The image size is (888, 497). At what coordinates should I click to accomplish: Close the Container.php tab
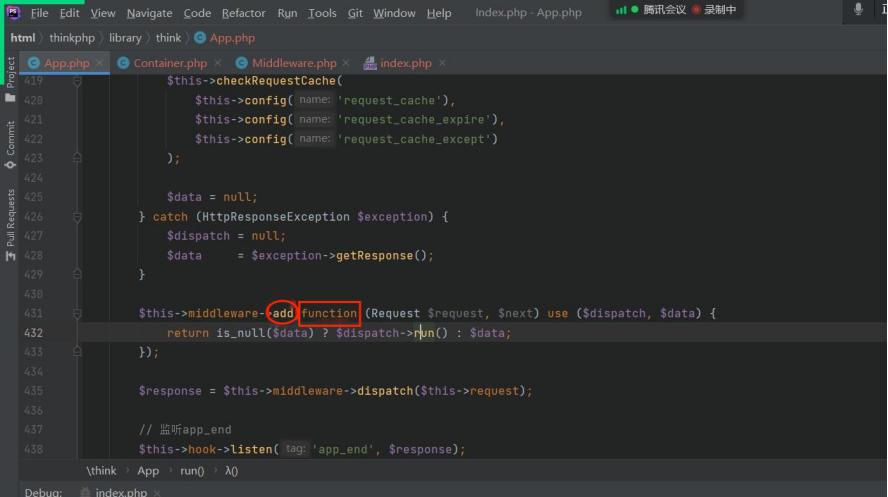217,63
